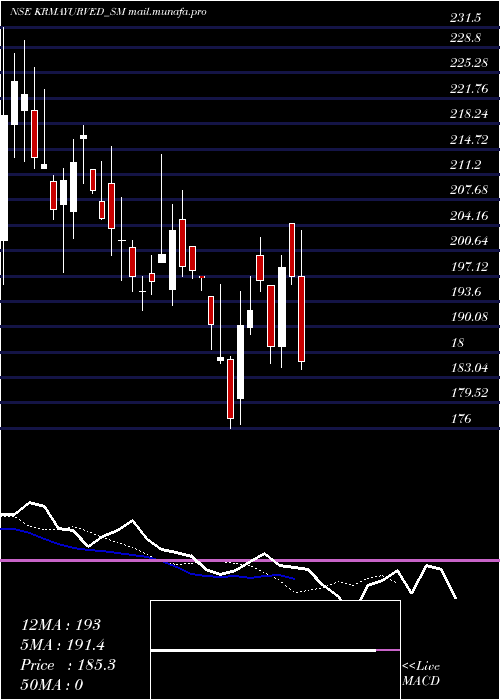
Task: Click the 50MA : 0 readout
Action: 52,685
